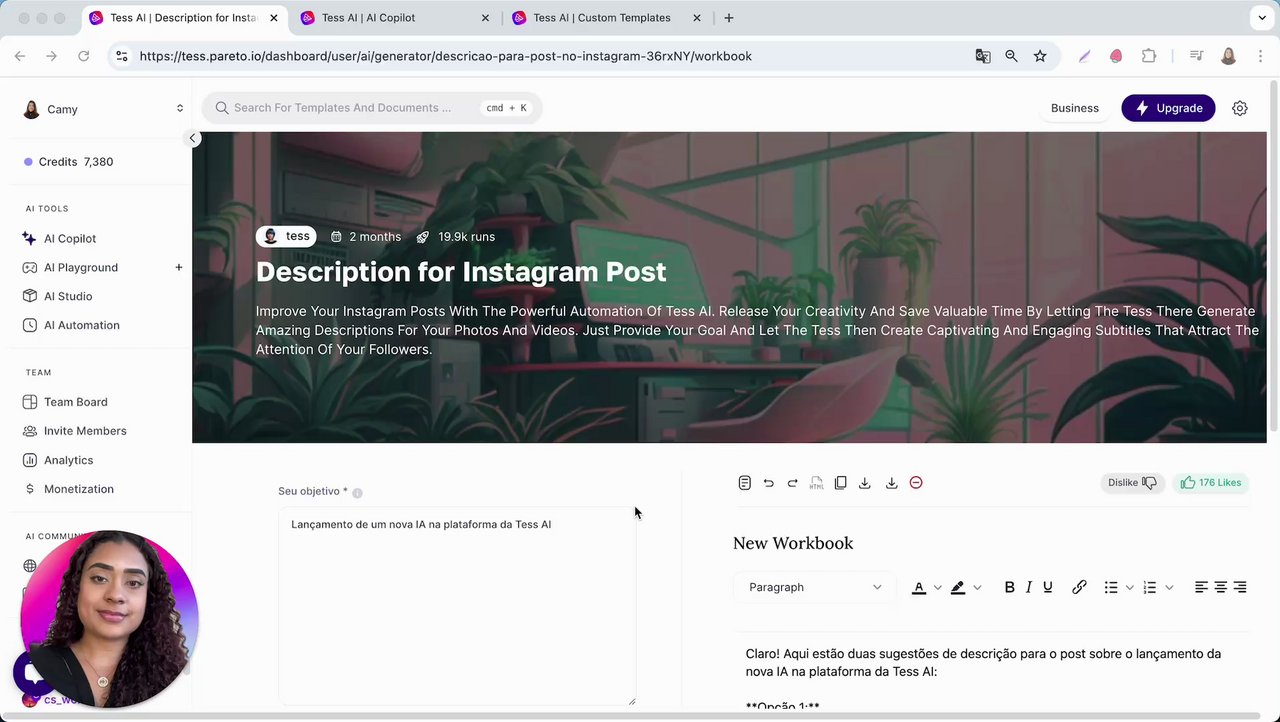The width and height of the screenshot is (1280, 722).
Task: Go back to previous page
Action: [20, 56]
